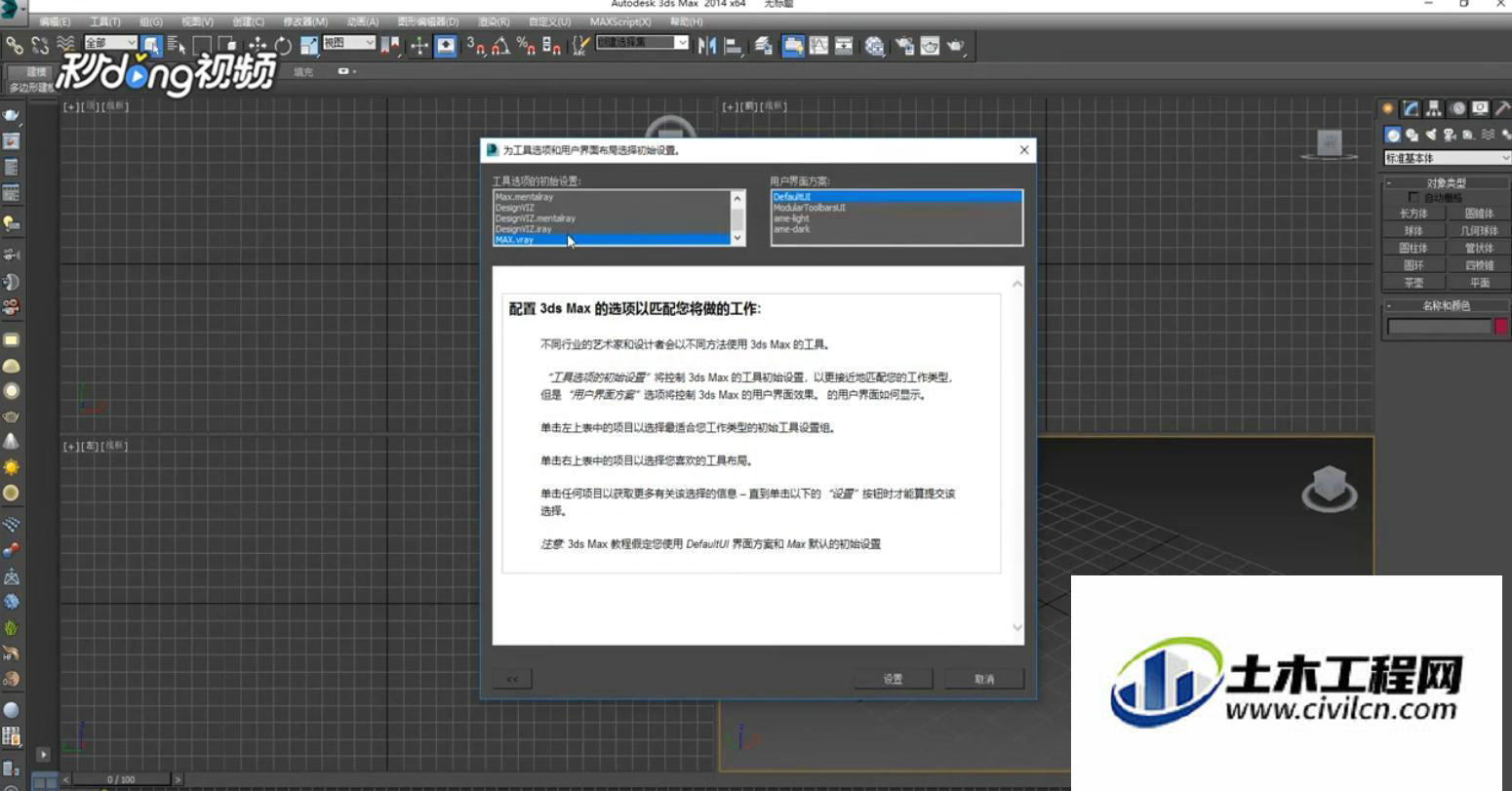Collapse the 对象类型 rollout
This screenshot has height=791, width=1512.
tap(1447, 182)
